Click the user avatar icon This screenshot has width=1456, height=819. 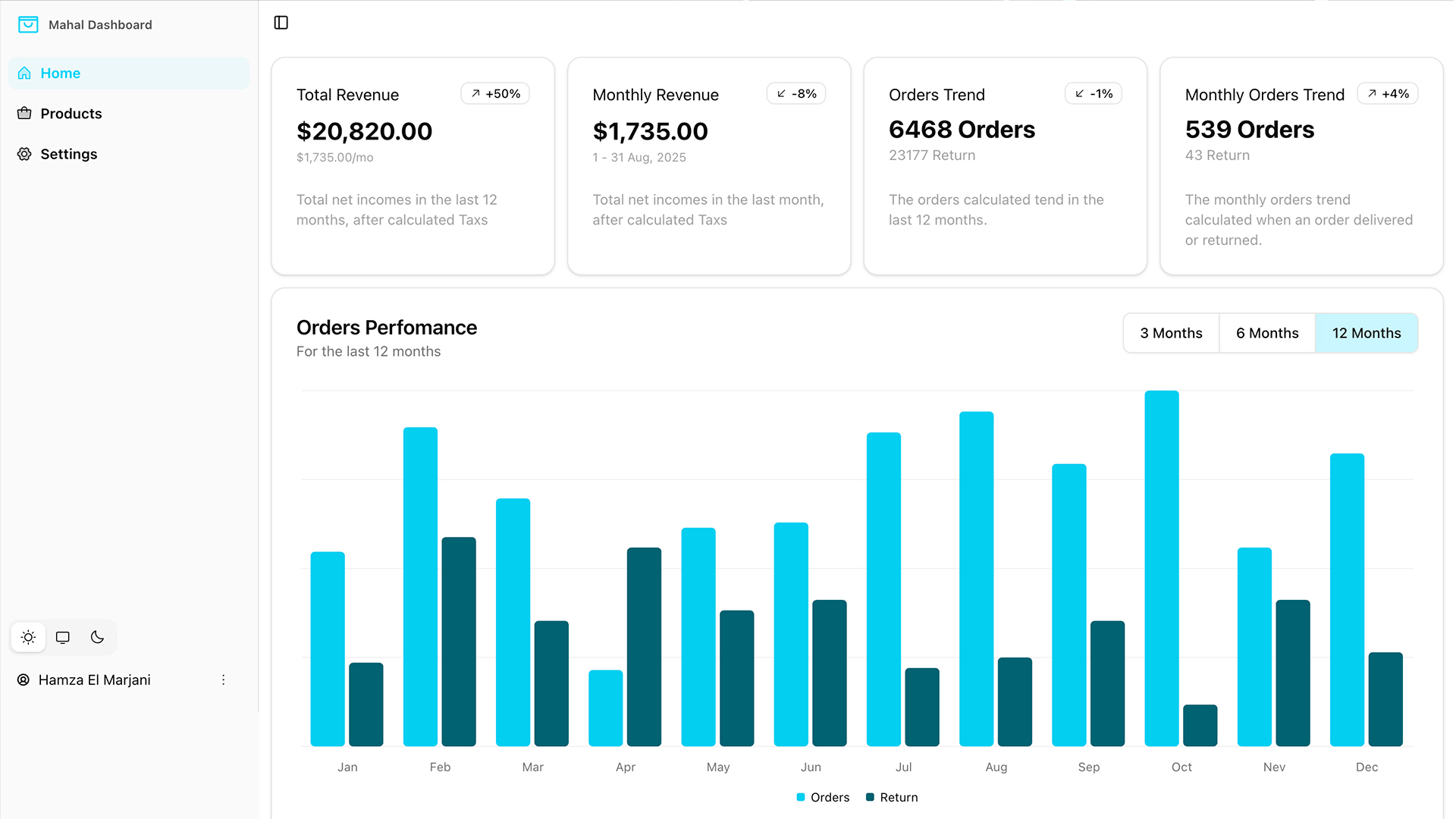pos(24,680)
